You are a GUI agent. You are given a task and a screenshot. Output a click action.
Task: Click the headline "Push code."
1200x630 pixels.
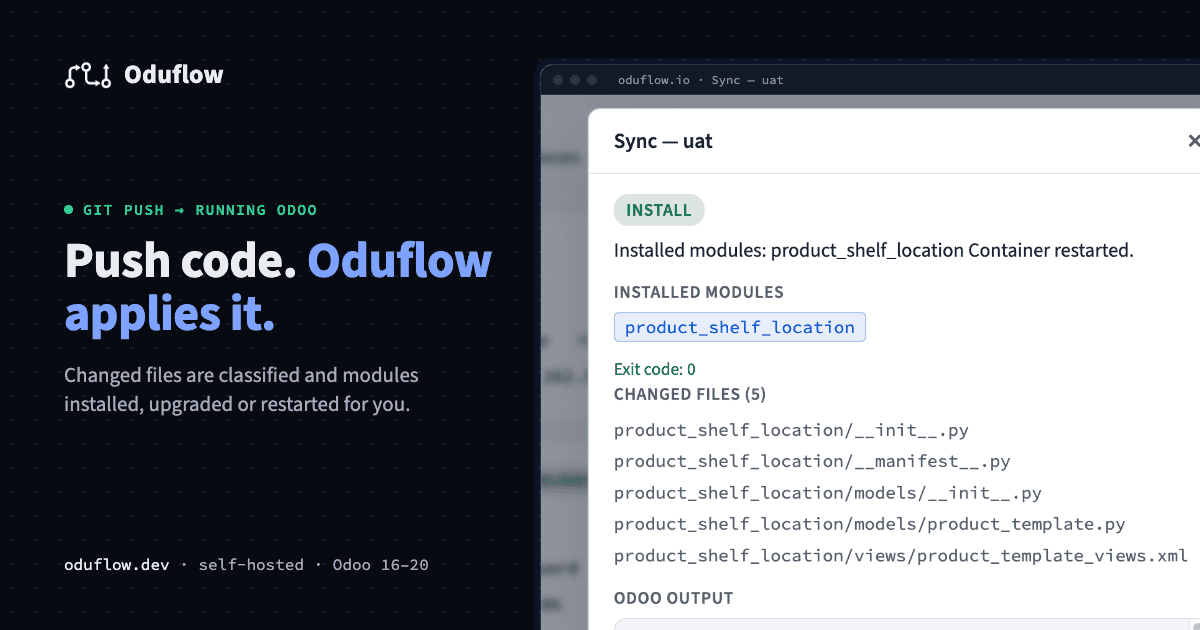pyautogui.click(x=180, y=261)
